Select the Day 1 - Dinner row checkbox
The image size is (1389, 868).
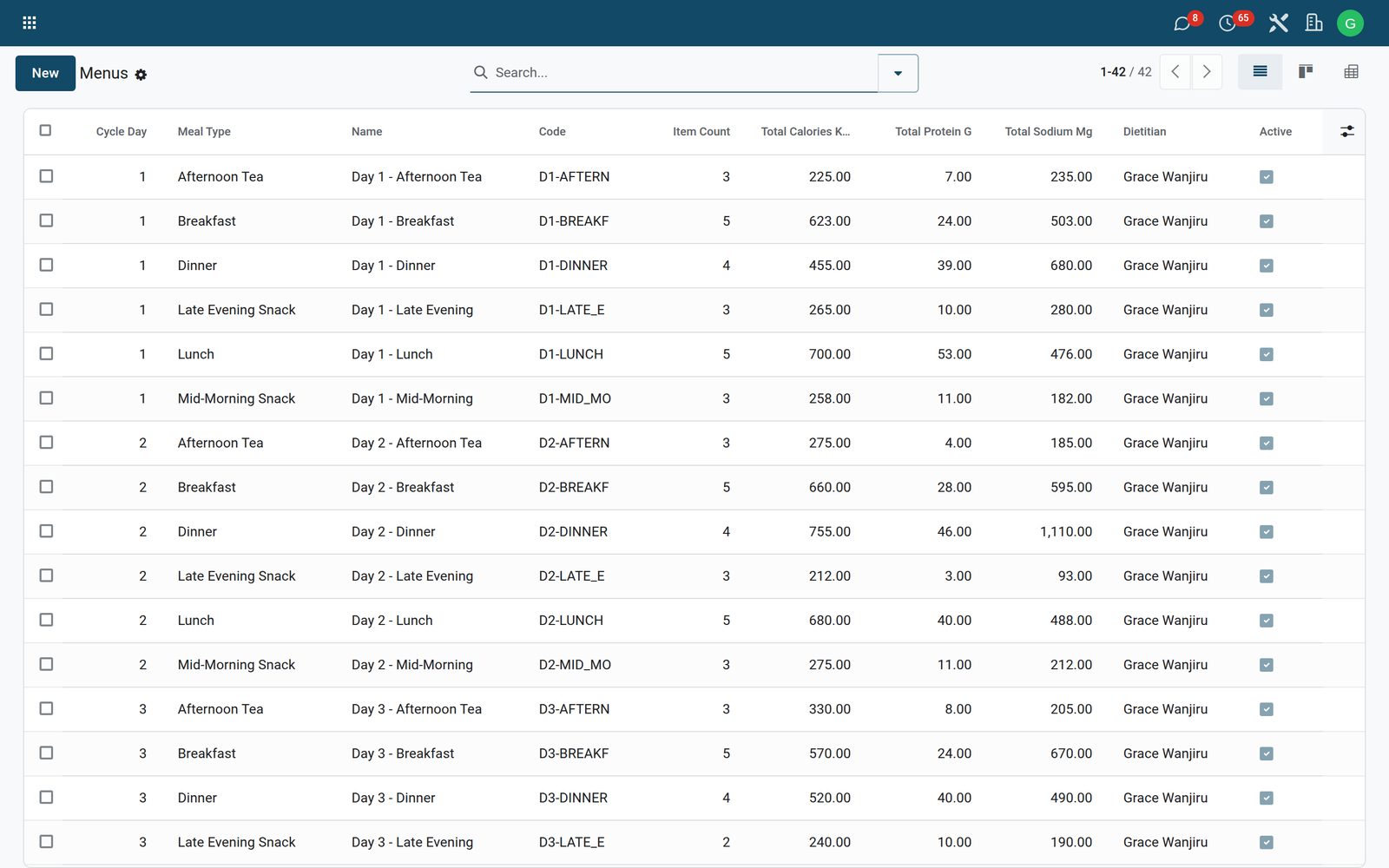[x=46, y=265]
